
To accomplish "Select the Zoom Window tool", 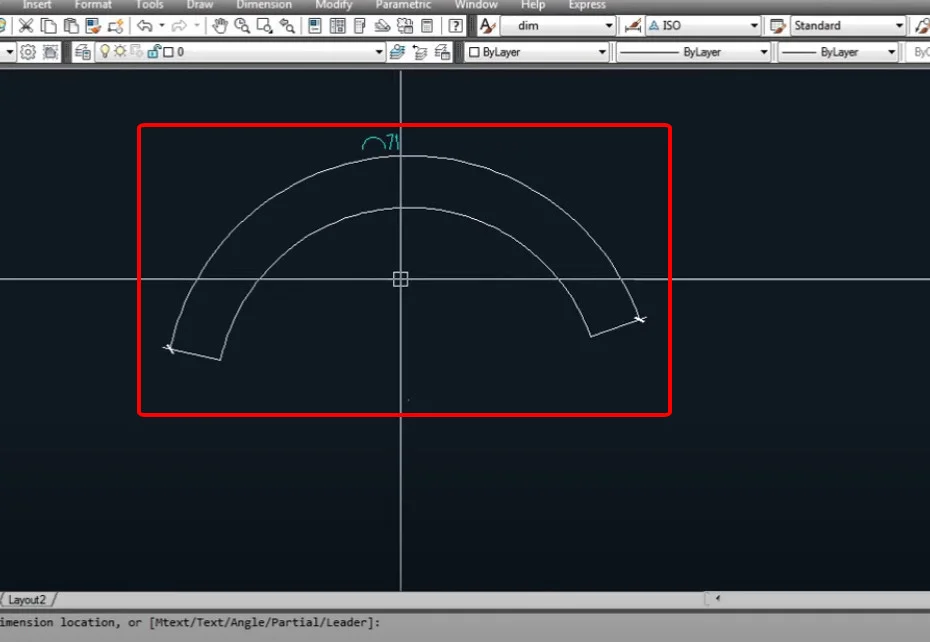I will (x=265, y=26).
